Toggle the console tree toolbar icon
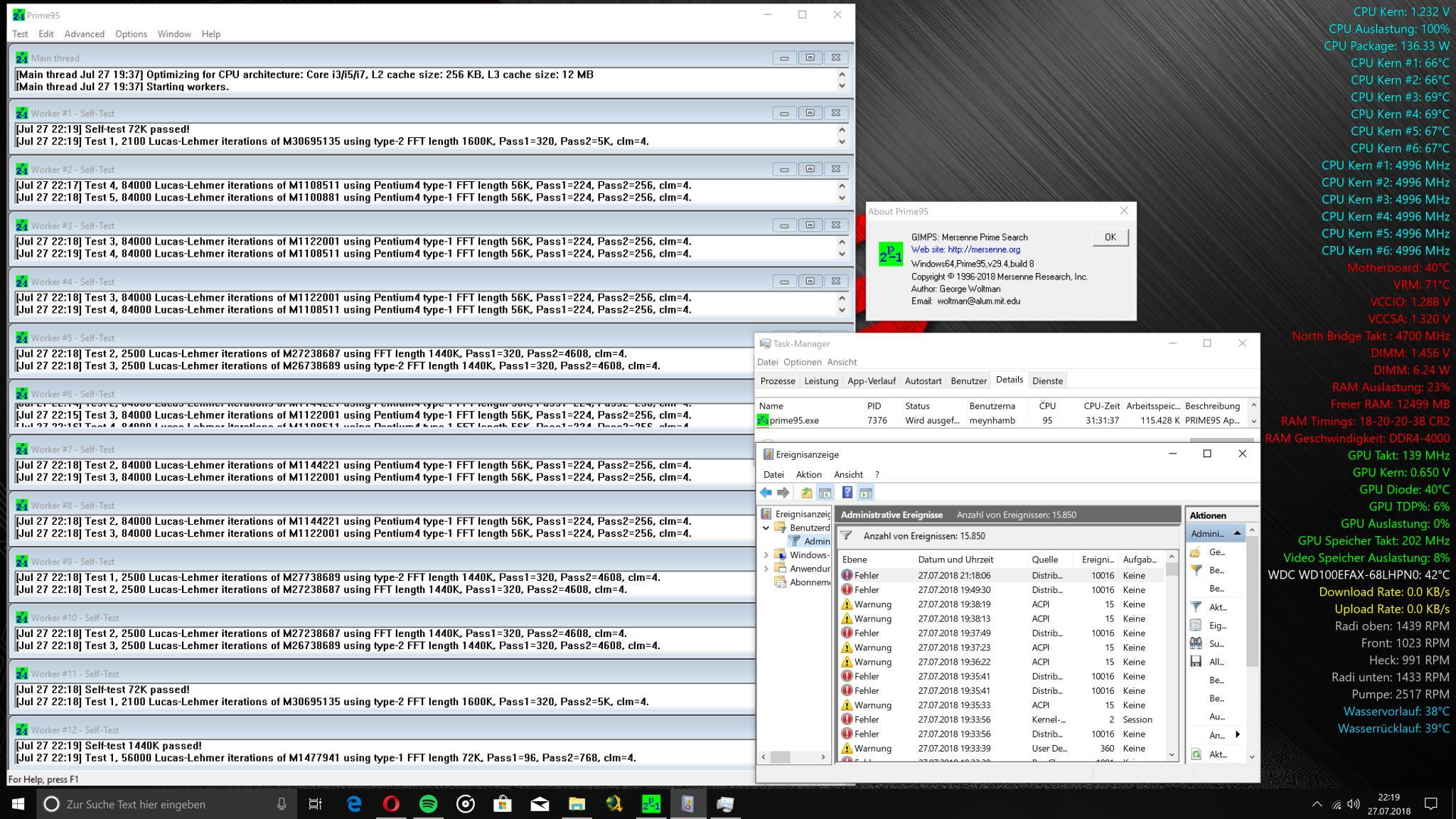The width and height of the screenshot is (1456, 819). pos(825,493)
